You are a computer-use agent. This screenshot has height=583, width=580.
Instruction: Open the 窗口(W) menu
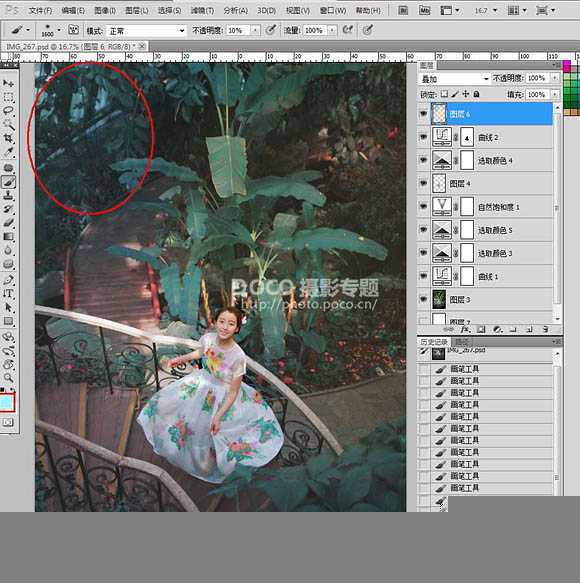(333, 10)
